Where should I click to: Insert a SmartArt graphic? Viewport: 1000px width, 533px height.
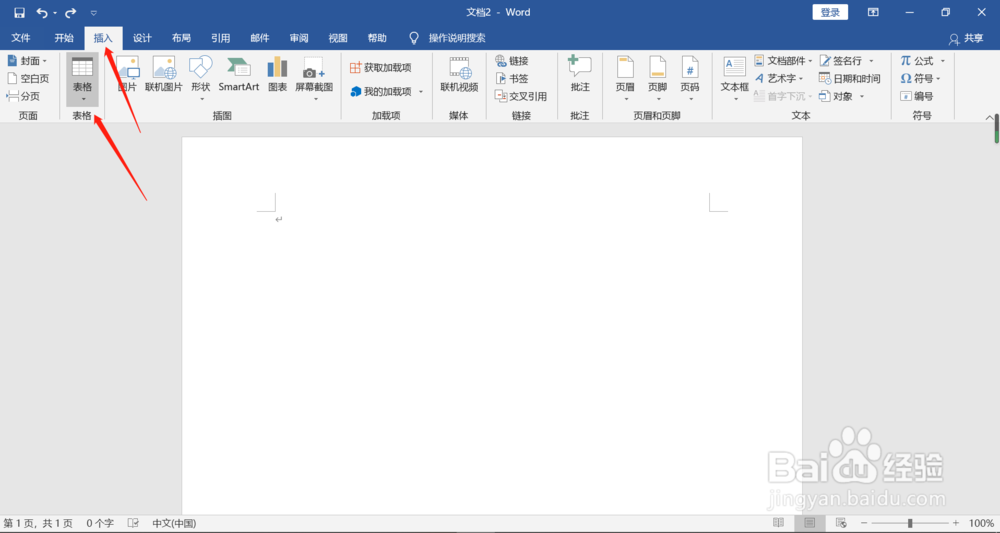(239, 75)
